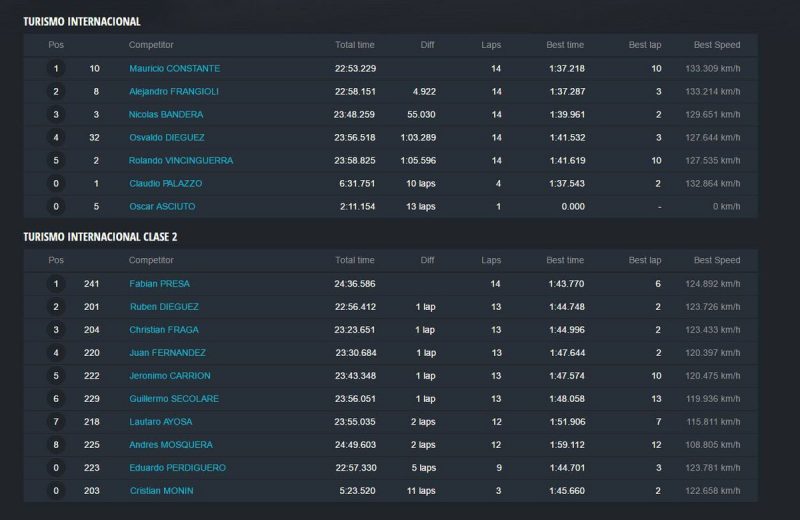Select the Nicolas BANDERA name link
This screenshot has height=520, width=800.
point(165,115)
